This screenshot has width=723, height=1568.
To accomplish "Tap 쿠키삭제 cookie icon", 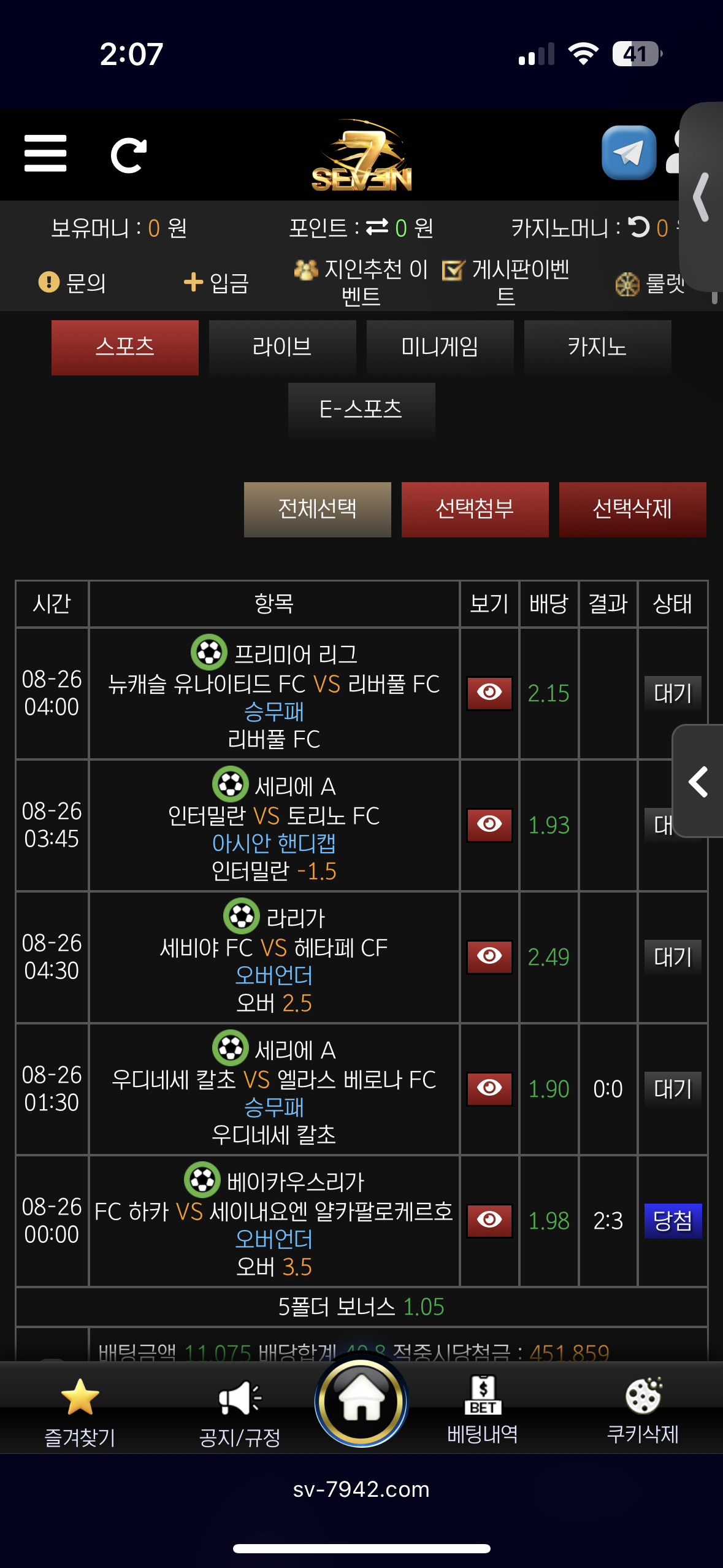I will (x=643, y=1395).
